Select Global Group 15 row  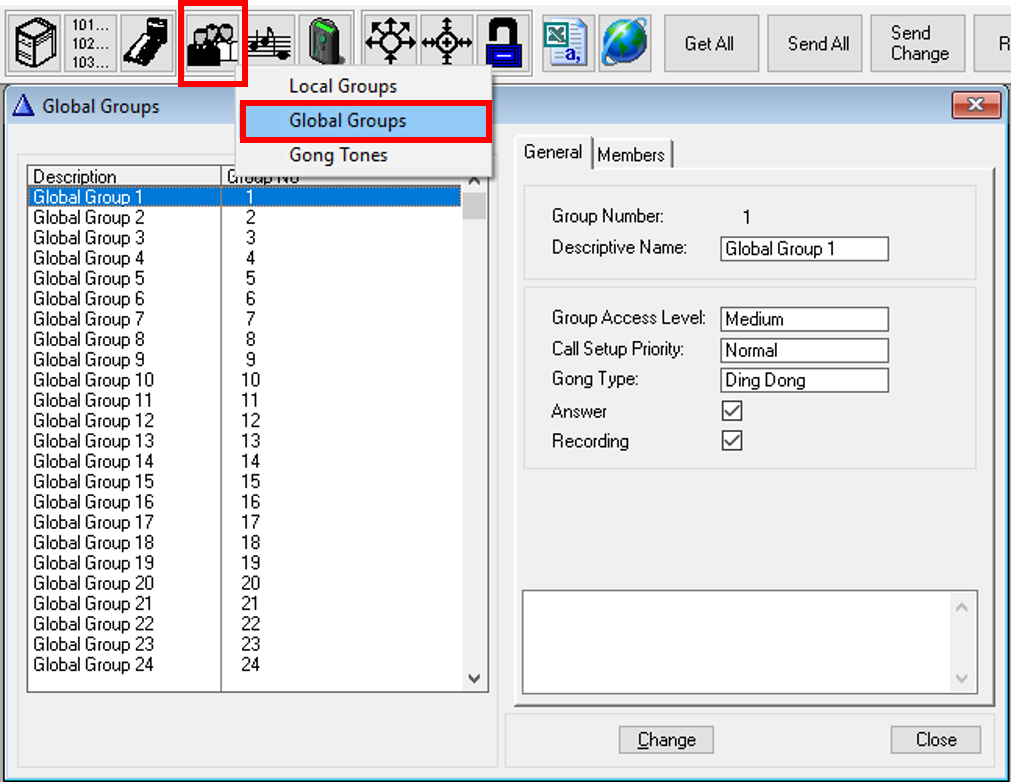(245, 481)
